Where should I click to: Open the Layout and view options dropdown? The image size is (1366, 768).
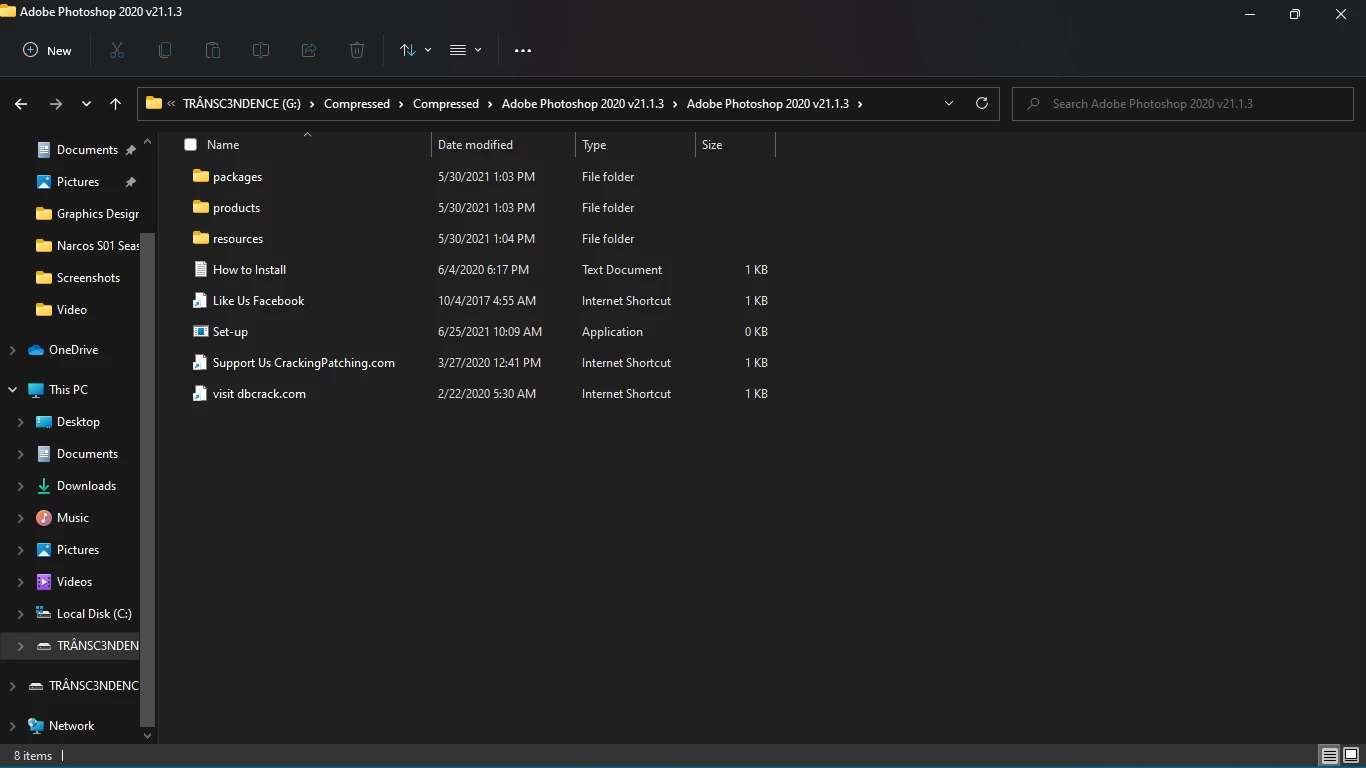pos(465,50)
